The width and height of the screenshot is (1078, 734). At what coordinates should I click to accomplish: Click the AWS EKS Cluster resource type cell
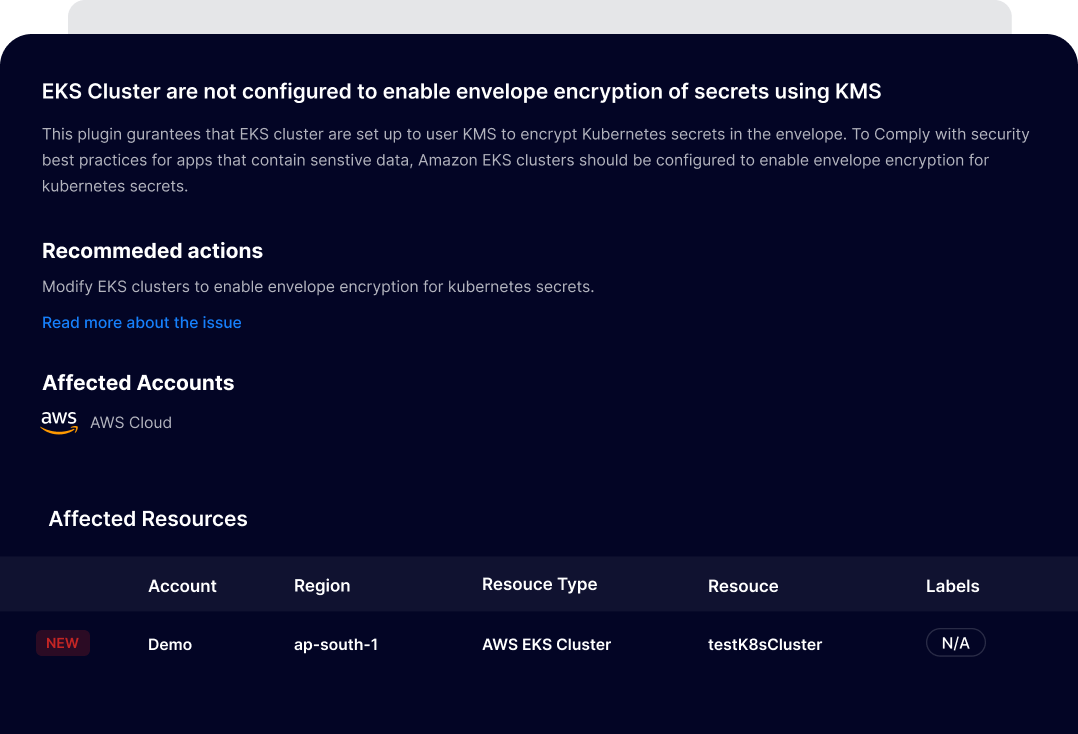(546, 645)
